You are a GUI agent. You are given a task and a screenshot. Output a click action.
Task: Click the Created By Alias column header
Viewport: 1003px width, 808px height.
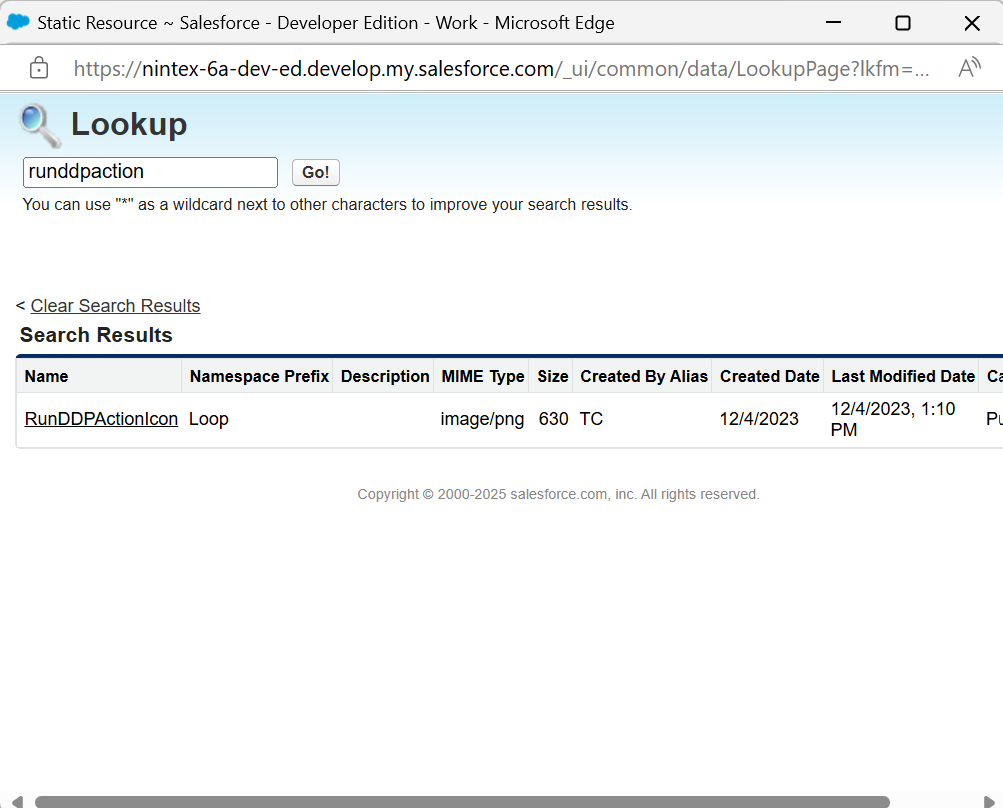(644, 376)
